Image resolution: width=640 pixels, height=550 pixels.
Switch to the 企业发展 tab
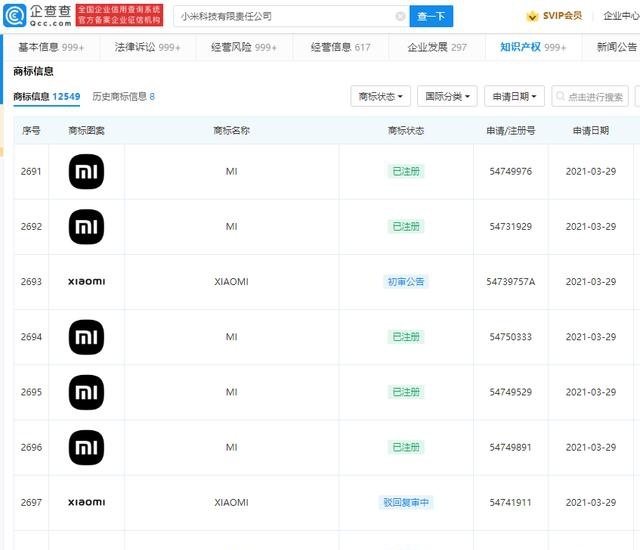(x=437, y=47)
